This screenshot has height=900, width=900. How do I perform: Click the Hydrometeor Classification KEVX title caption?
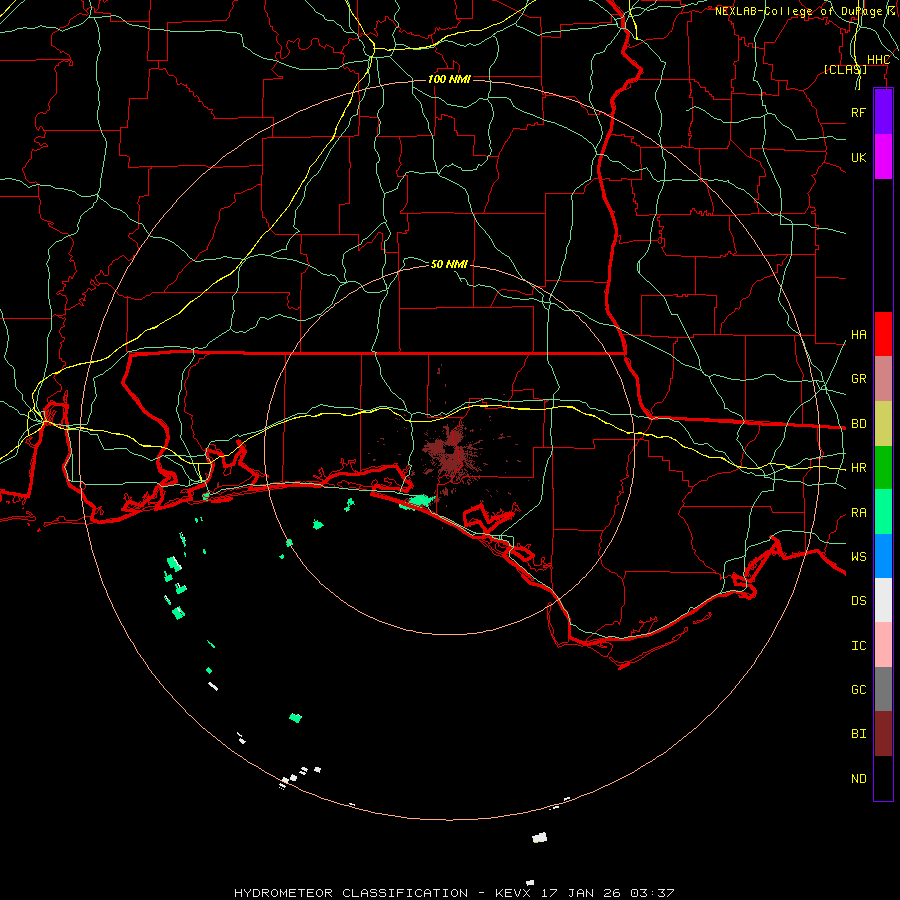pyautogui.click(x=453, y=893)
